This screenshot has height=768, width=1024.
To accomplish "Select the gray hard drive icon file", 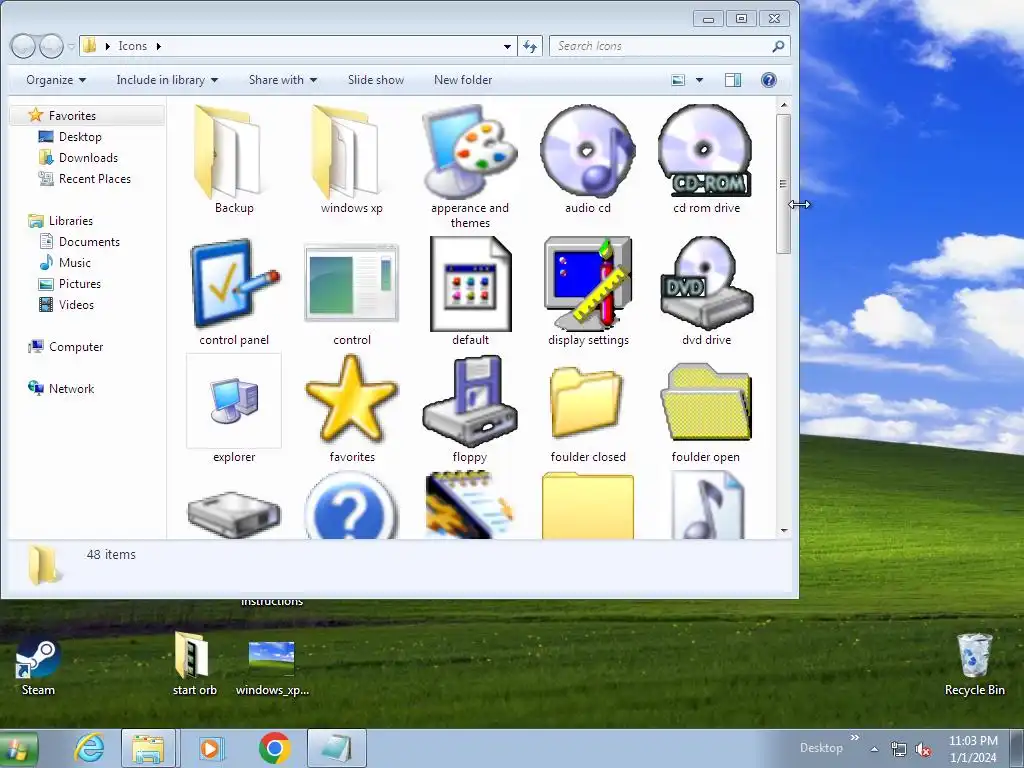I will pos(234,514).
